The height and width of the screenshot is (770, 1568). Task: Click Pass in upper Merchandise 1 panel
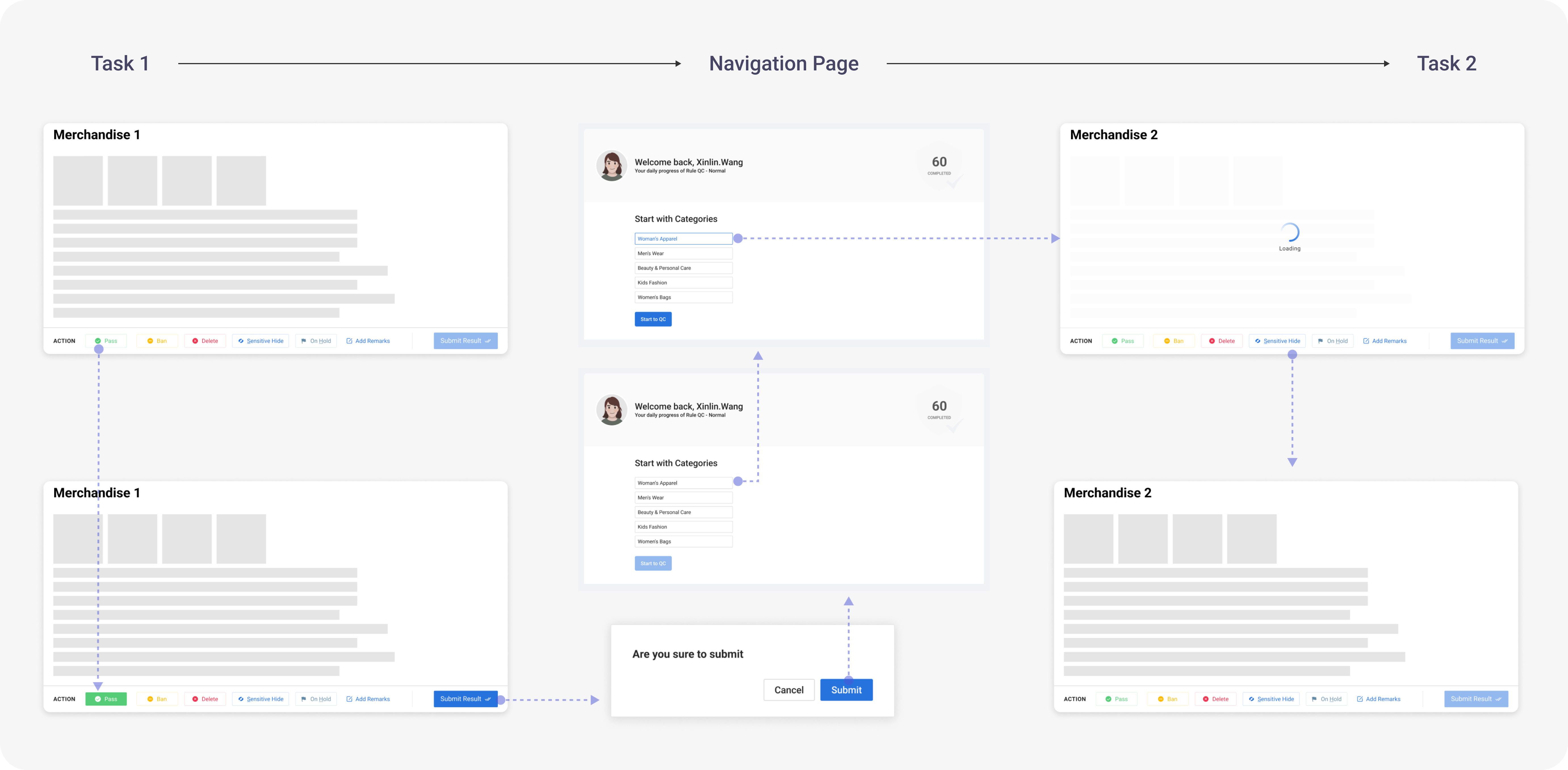point(106,341)
